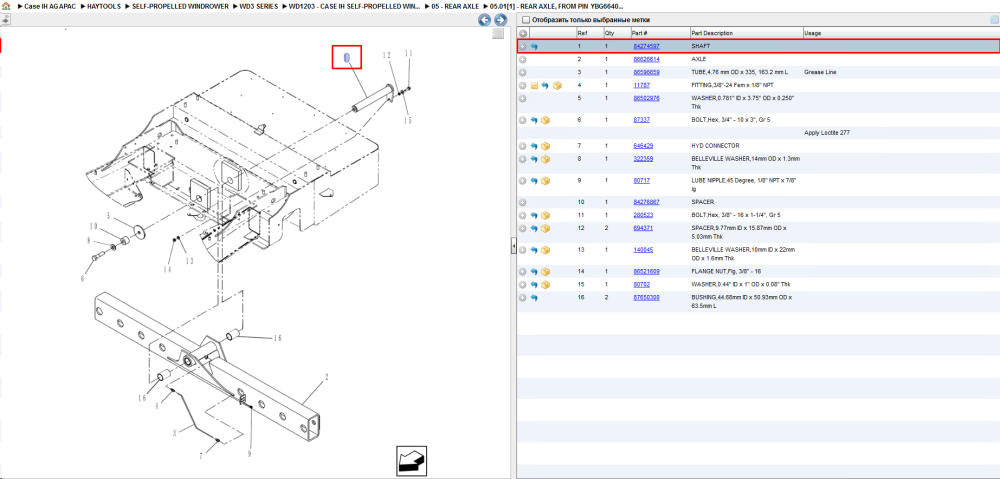Screen dimensions: 1000x479
Task: Select 'Grease Line' usage text
Action: 820,72
